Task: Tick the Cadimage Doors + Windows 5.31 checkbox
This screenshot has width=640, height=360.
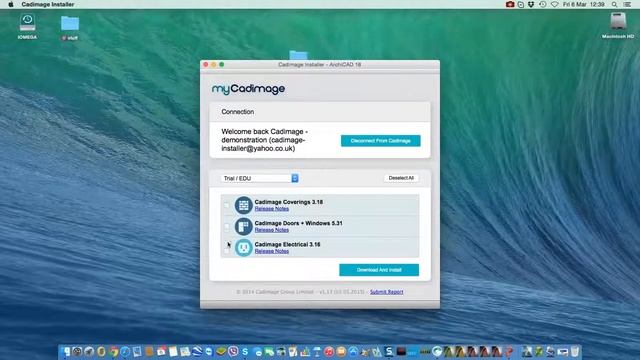Action: [x=227, y=226]
